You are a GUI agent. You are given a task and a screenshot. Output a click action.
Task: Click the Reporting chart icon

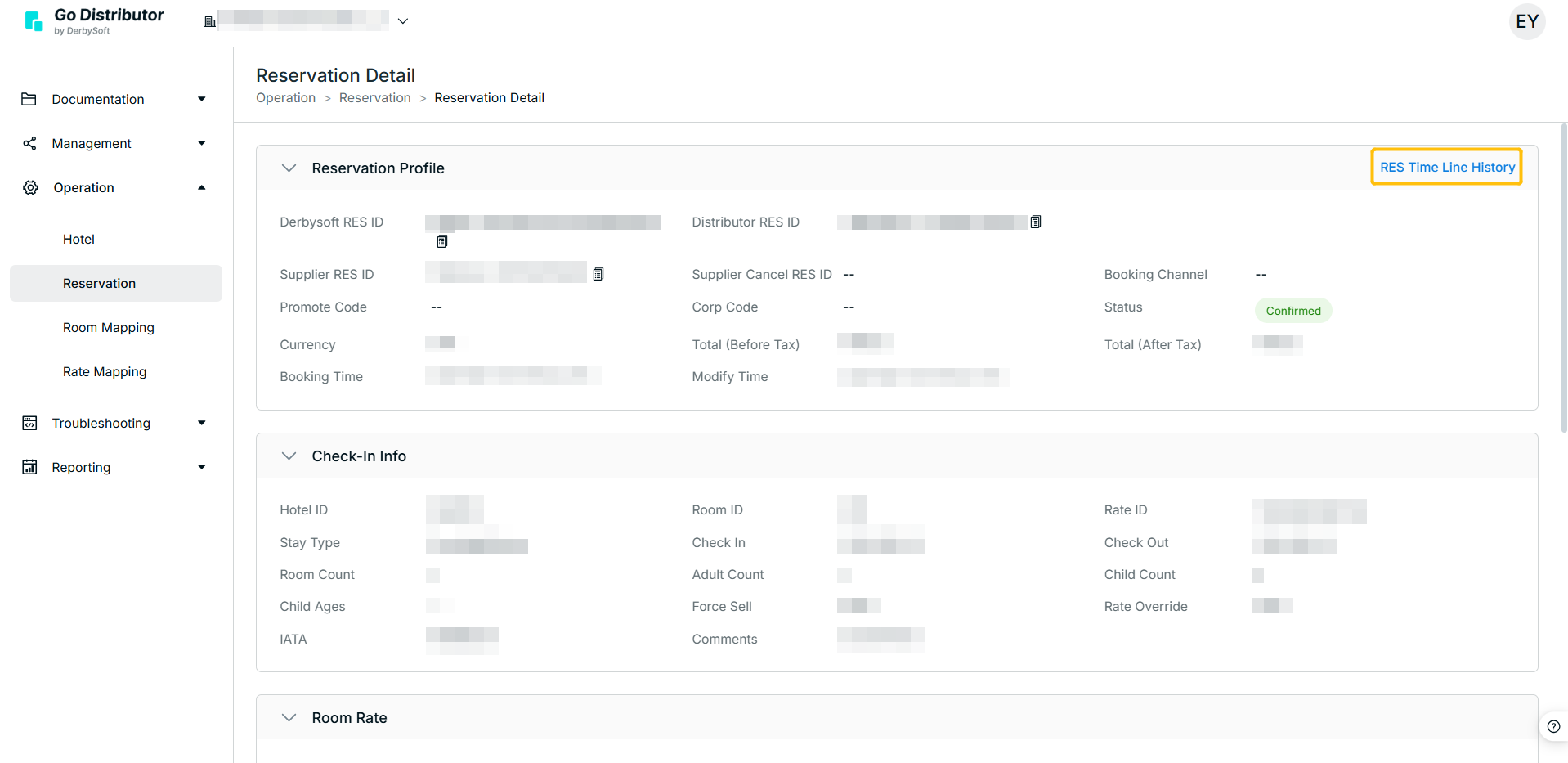point(29,467)
